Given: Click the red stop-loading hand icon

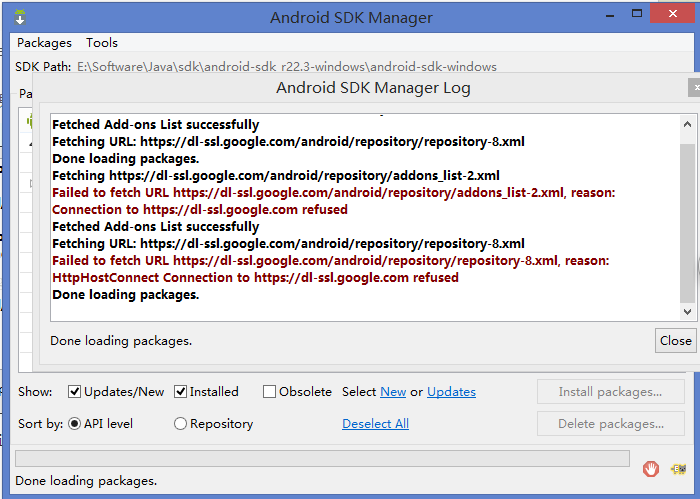Looking at the screenshot, I should coord(650,469).
